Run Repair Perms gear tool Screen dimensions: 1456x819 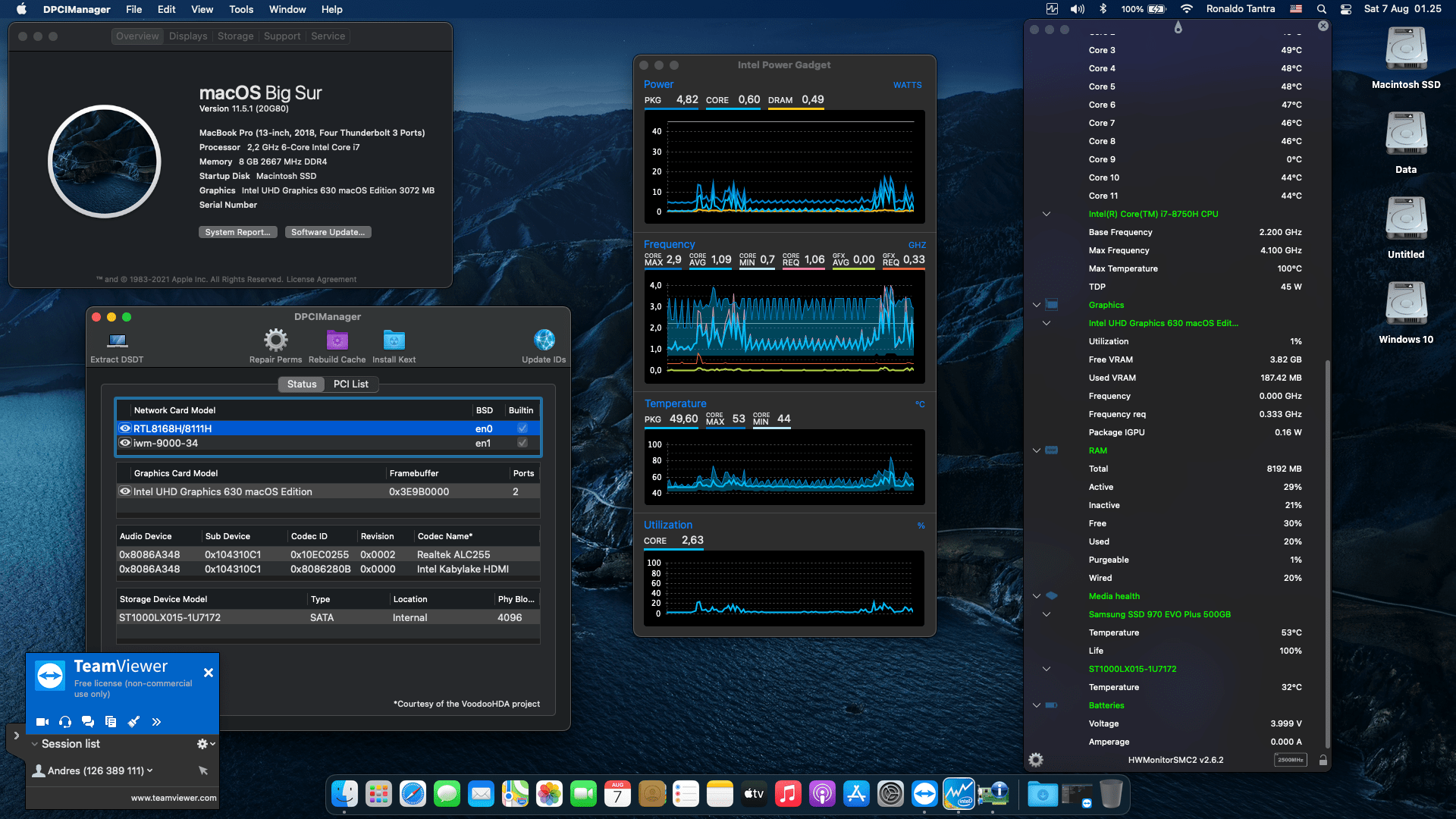[x=276, y=340]
